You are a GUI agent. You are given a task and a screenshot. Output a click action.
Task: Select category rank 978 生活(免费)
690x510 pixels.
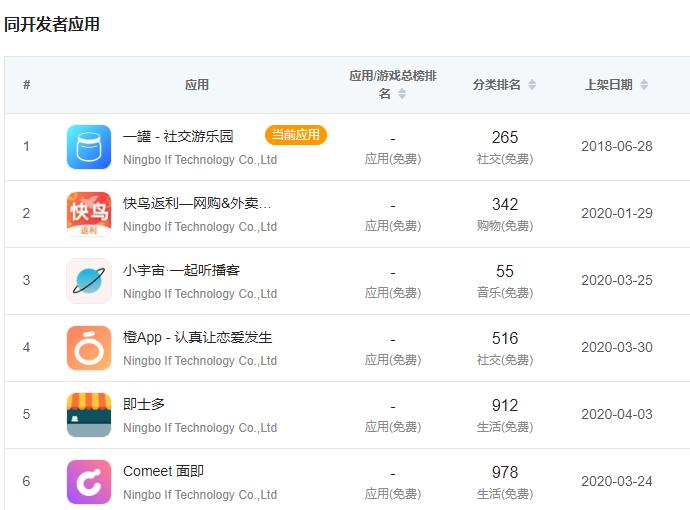[505, 482]
